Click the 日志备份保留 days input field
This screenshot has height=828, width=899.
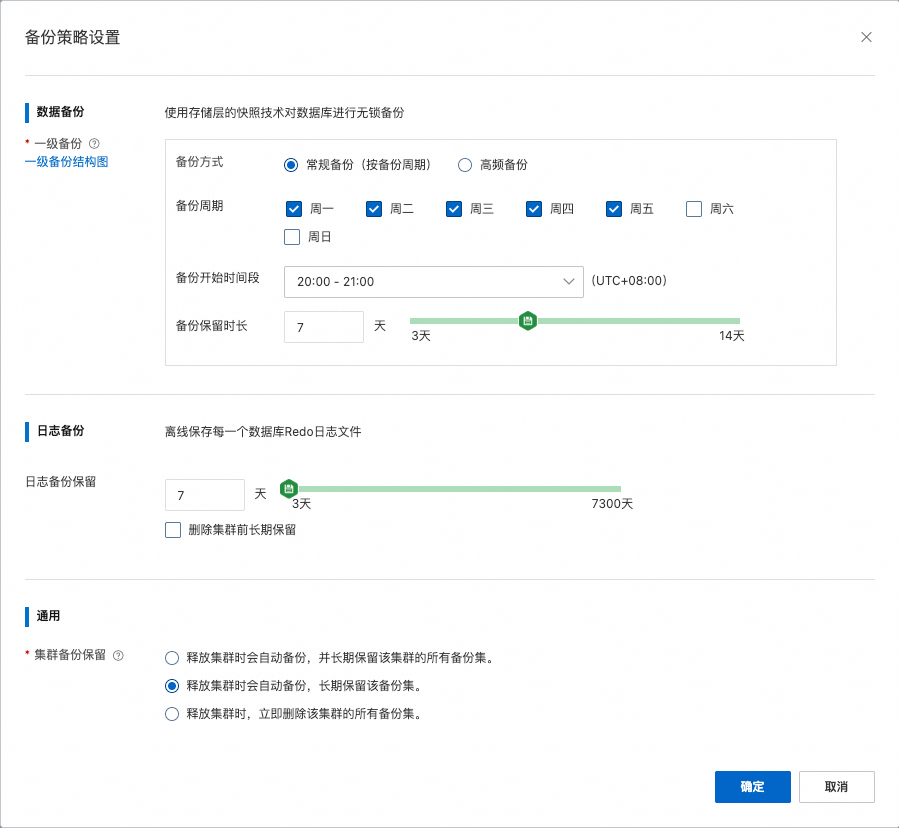pos(205,495)
